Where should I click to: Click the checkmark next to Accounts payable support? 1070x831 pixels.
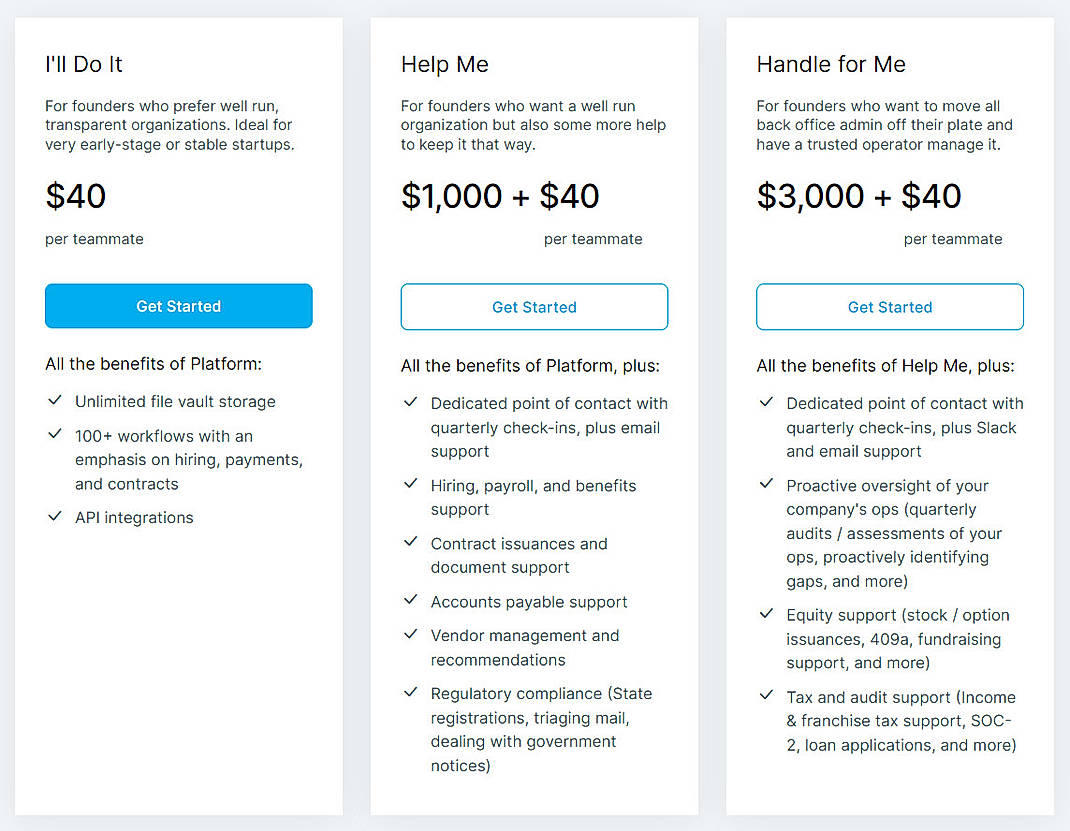tap(411, 600)
